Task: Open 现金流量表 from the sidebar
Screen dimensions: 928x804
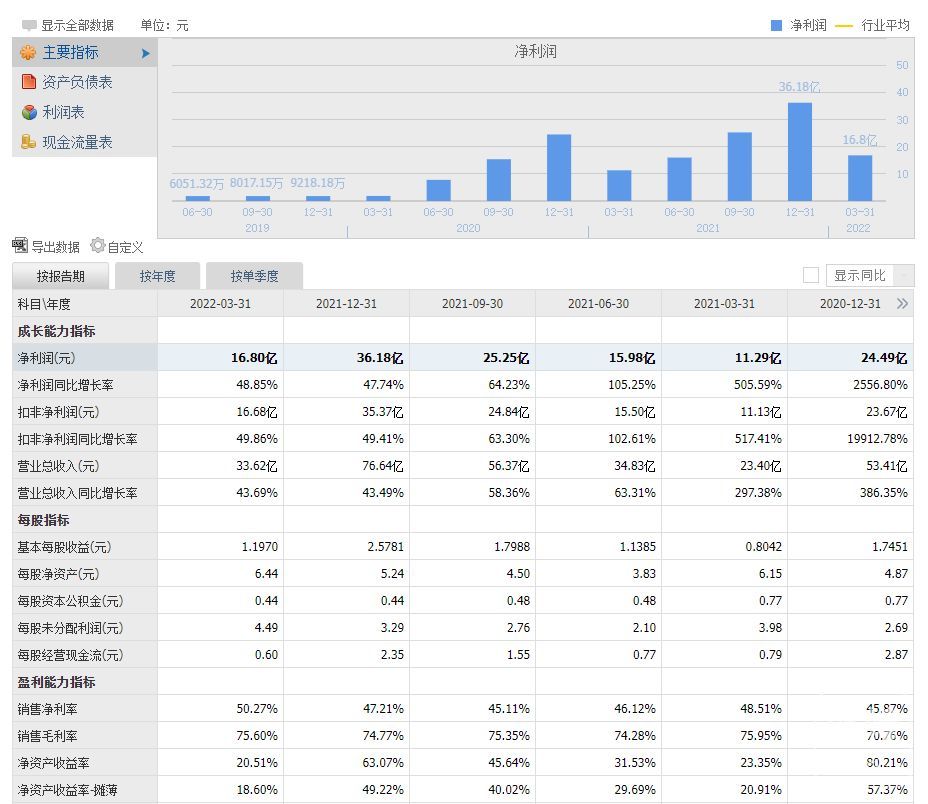Action: pos(77,142)
